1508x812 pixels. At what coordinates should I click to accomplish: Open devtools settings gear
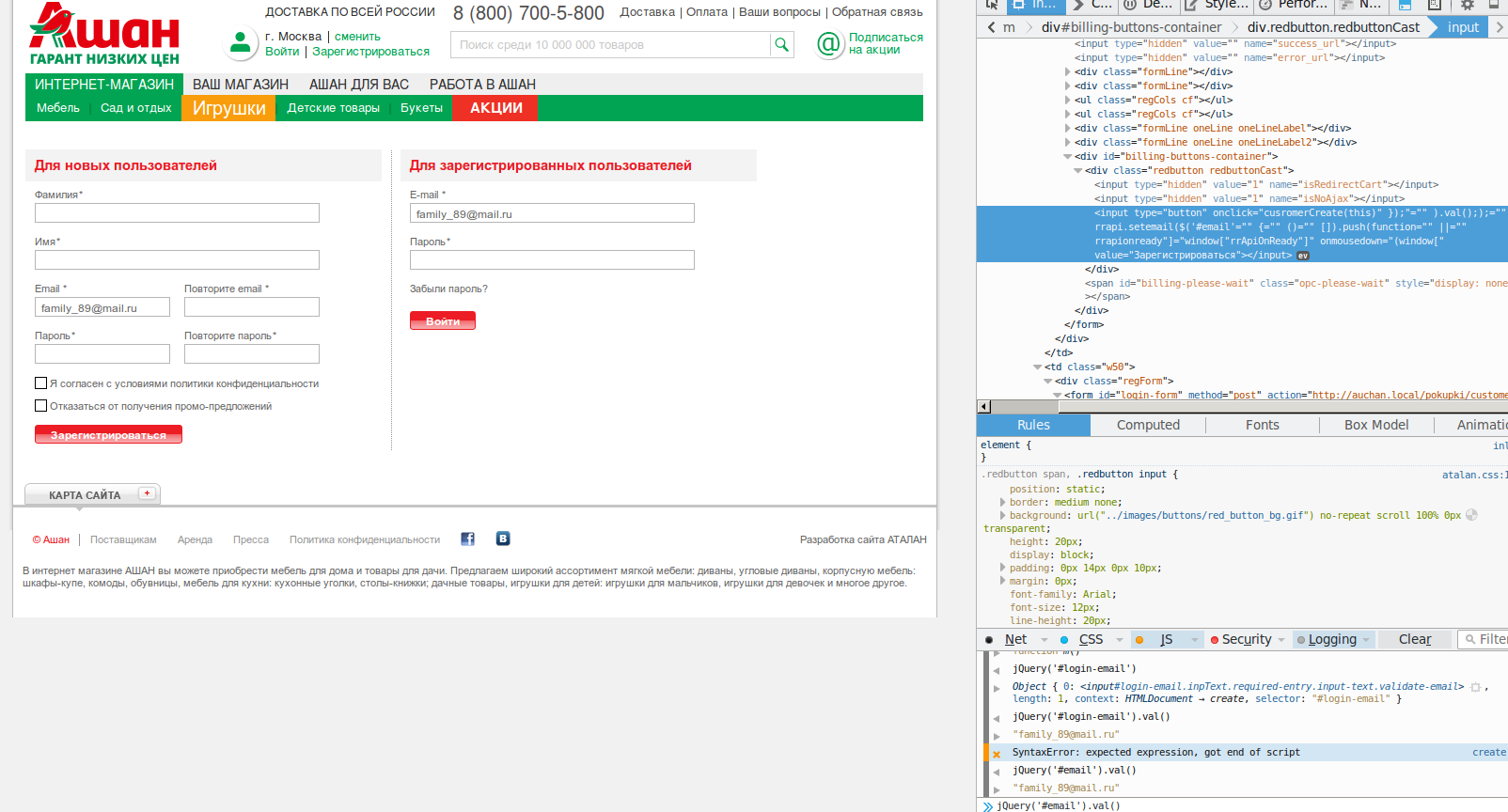[1467, 5]
